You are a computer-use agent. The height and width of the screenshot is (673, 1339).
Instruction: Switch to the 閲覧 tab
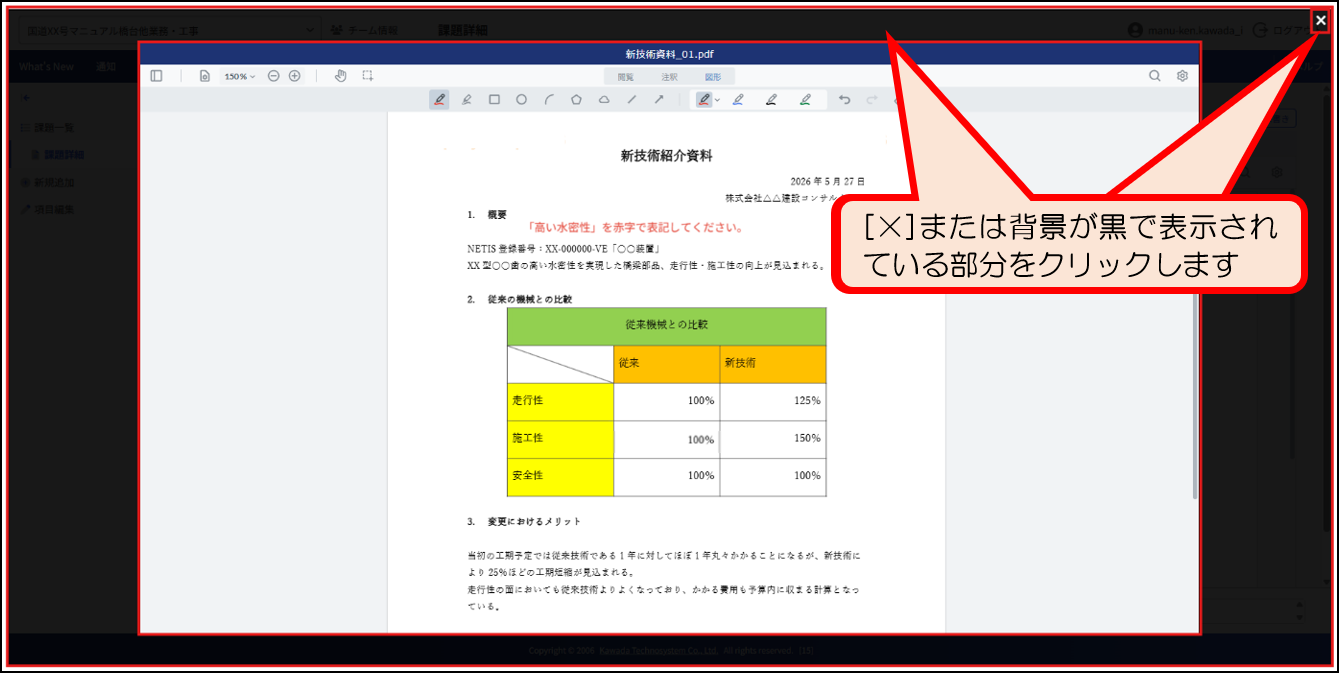625,76
